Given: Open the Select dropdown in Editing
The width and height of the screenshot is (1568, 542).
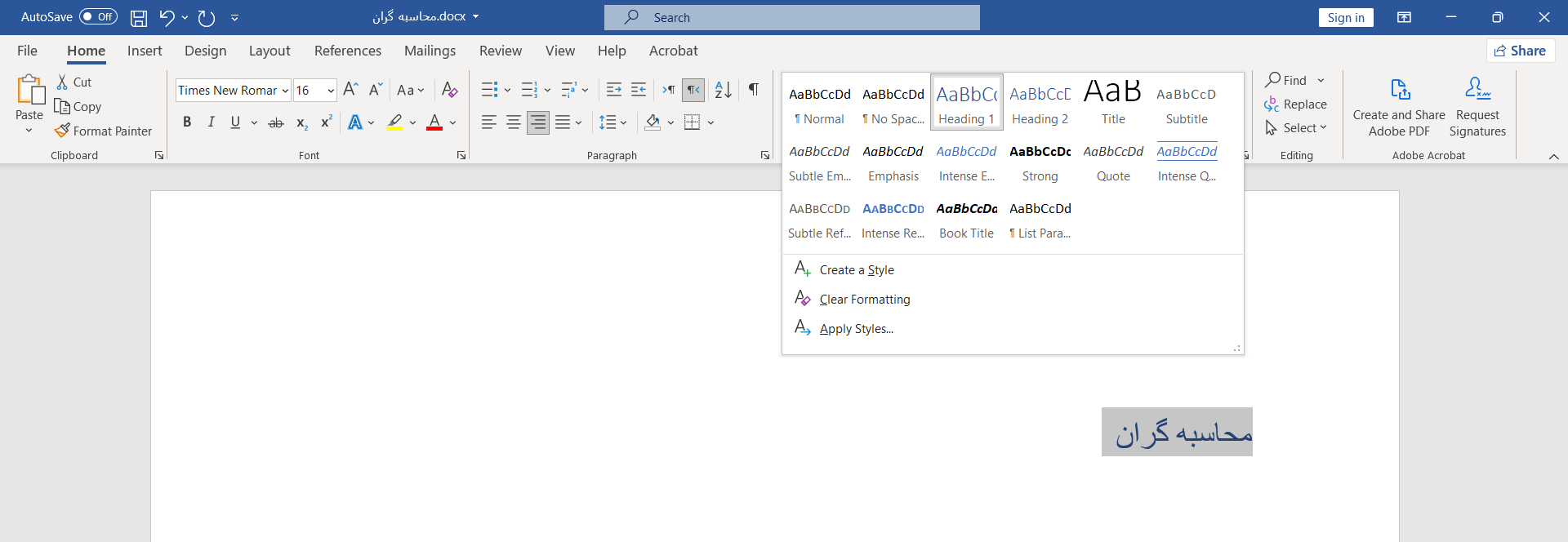Looking at the screenshot, I should [1295, 128].
